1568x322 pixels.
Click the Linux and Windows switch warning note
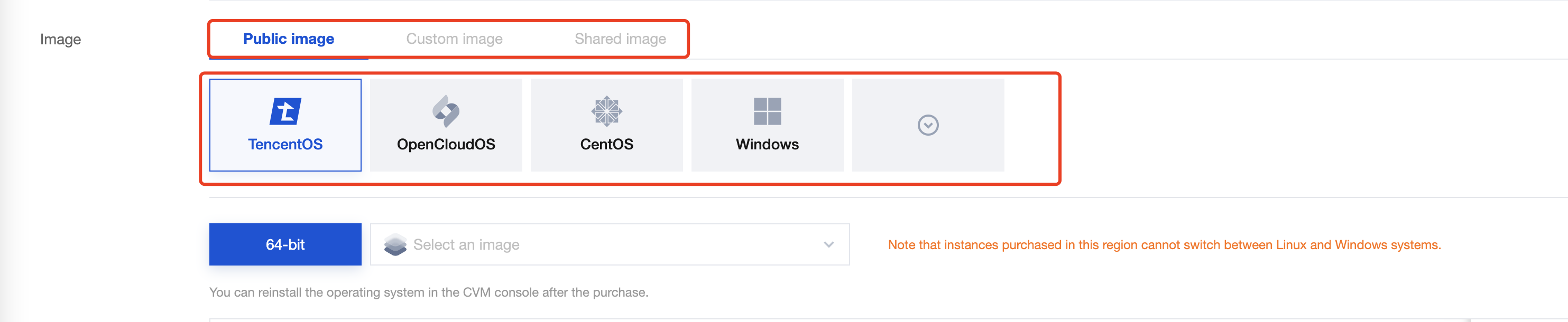click(1164, 245)
